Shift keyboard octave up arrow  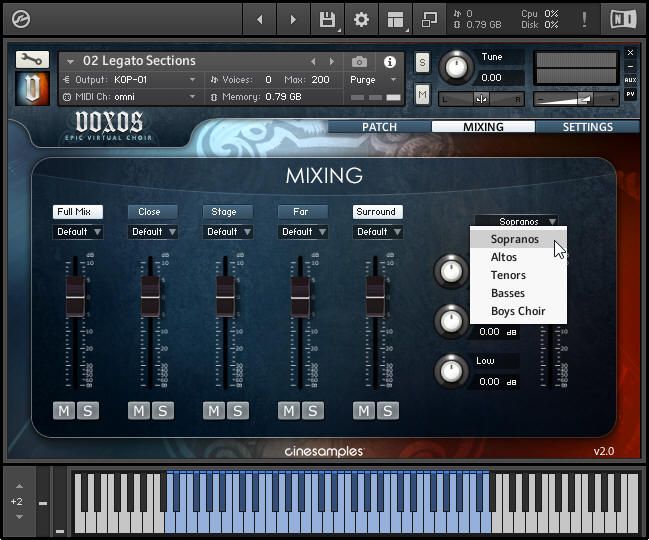click(19, 486)
